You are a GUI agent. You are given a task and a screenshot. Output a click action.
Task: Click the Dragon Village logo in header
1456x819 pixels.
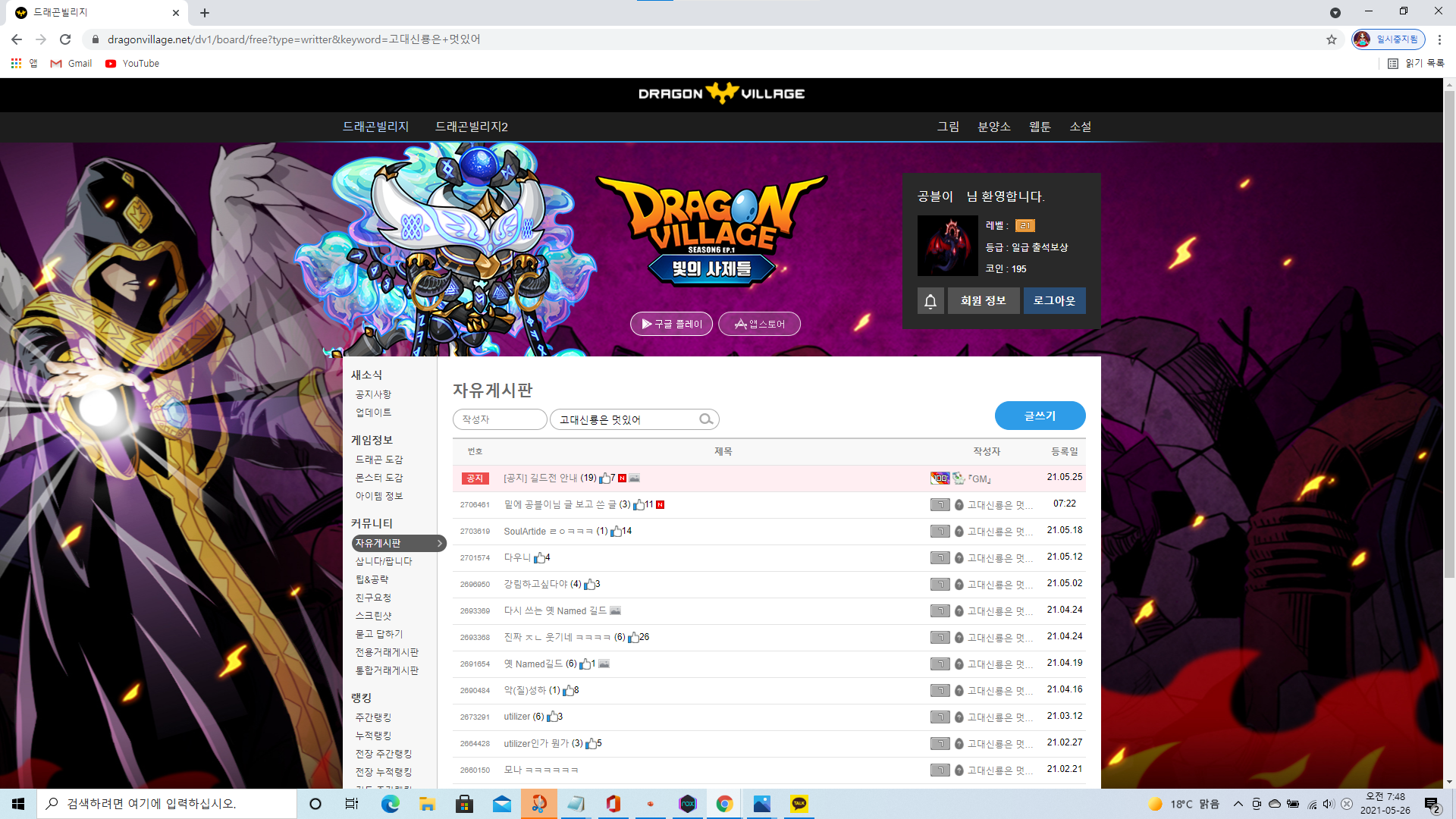[x=721, y=93]
